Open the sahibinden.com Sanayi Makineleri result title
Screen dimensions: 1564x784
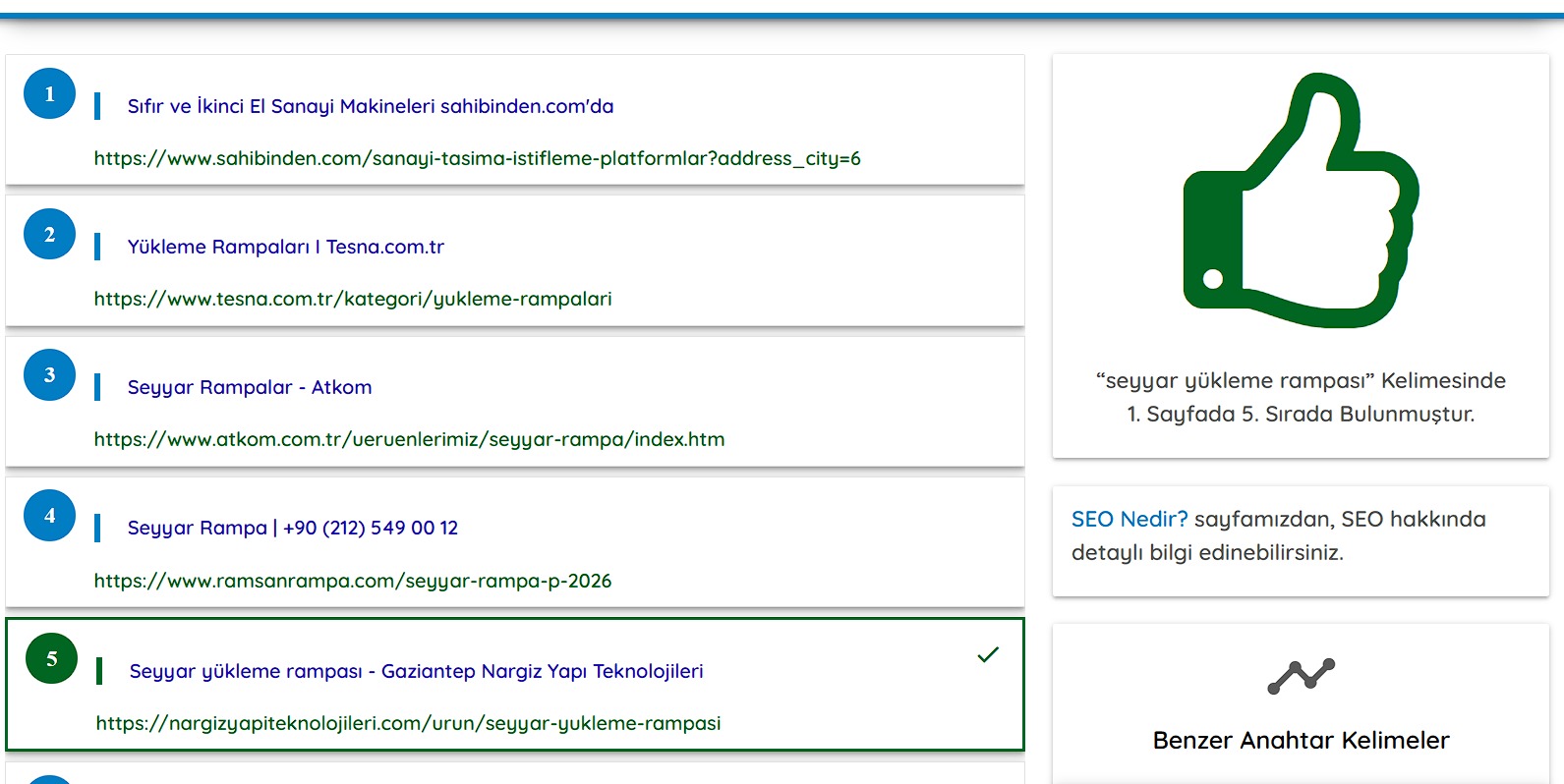click(x=370, y=106)
